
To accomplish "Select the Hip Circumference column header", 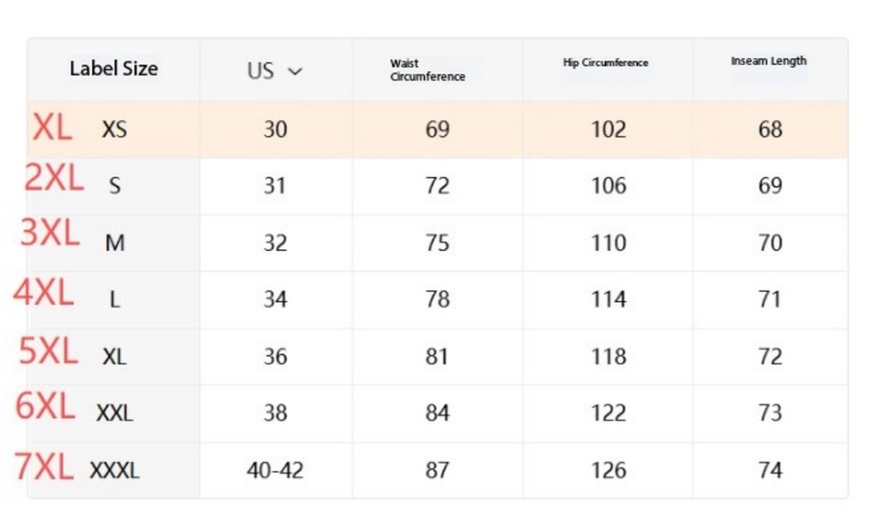I will coord(605,63).
